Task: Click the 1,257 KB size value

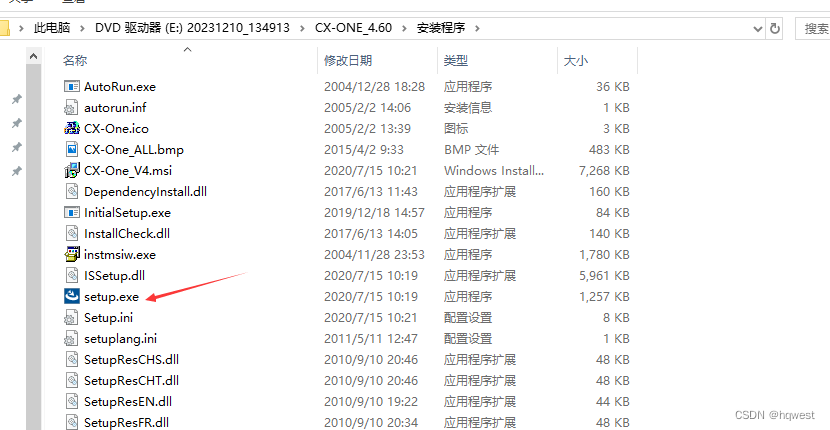Action: click(x=605, y=297)
